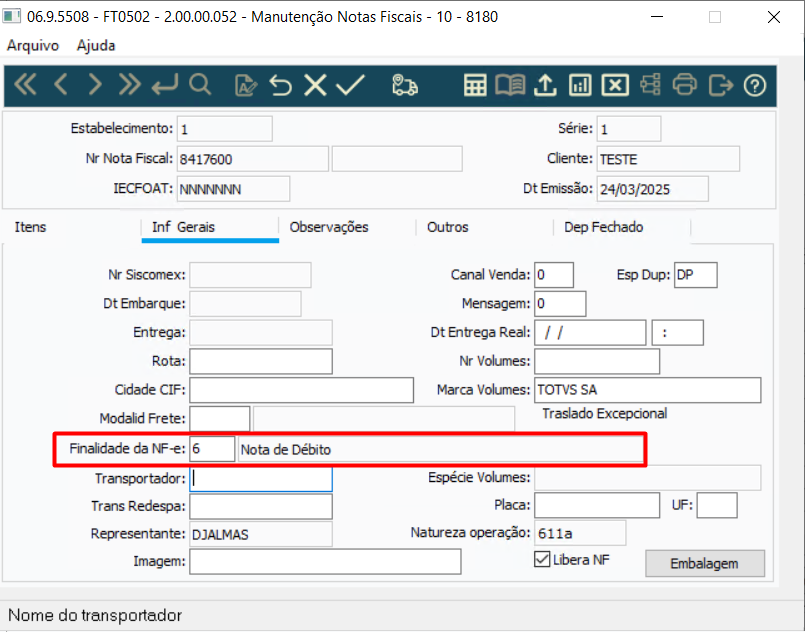
Task: Click the Dt Emissão value 24/03/2025
Action: click(653, 189)
